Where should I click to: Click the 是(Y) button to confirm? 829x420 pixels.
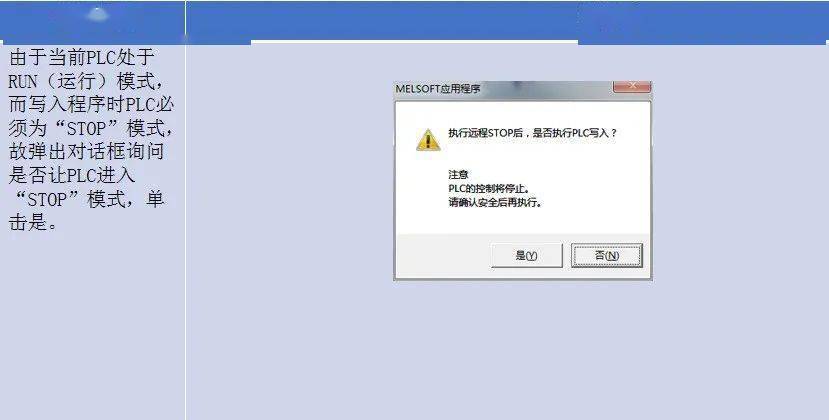527,255
